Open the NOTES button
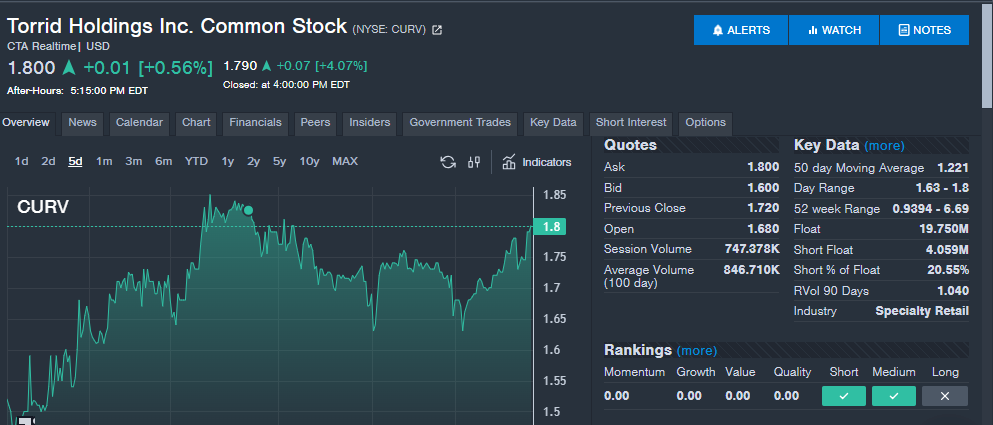The height and width of the screenshot is (425, 993). (x=924, y=30)
